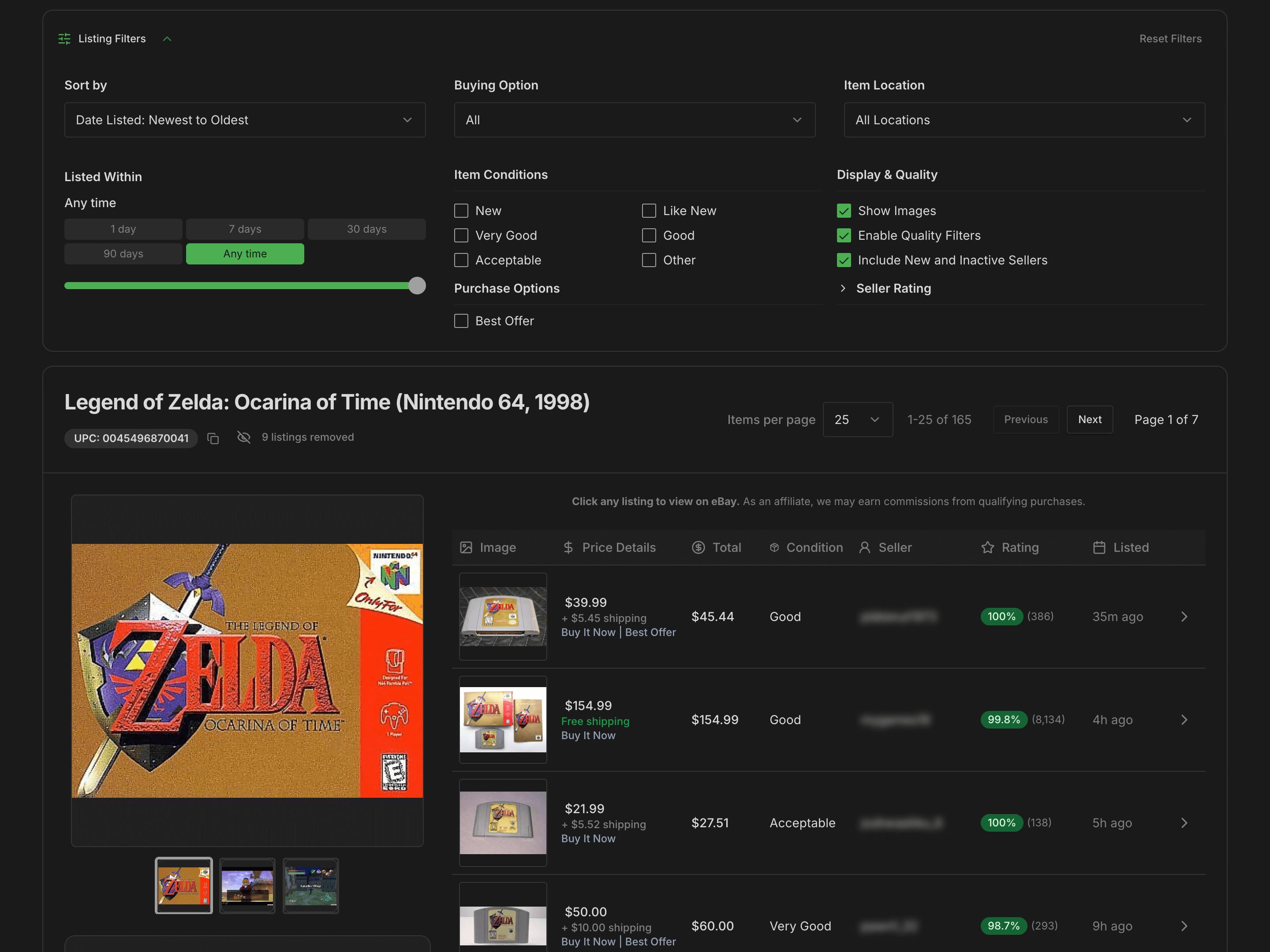Check the 'Like New' condition checkbox
The image size is (1270, 952).
[649, 211]
